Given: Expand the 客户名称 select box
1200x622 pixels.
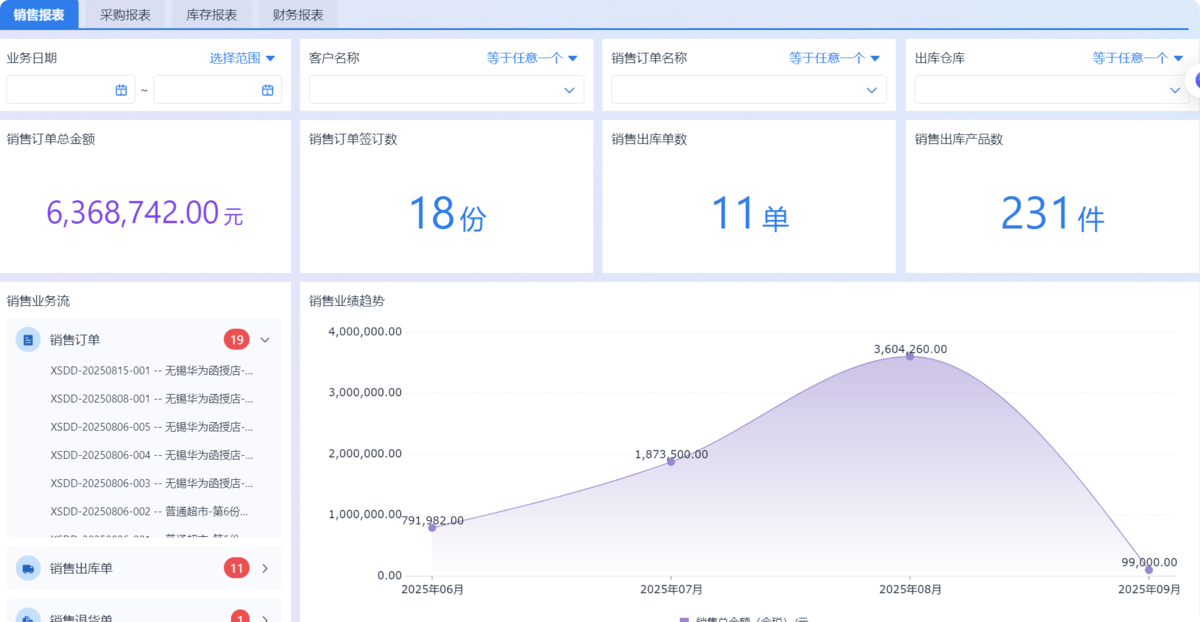Looking at the screenshot, I should (447, 90).
